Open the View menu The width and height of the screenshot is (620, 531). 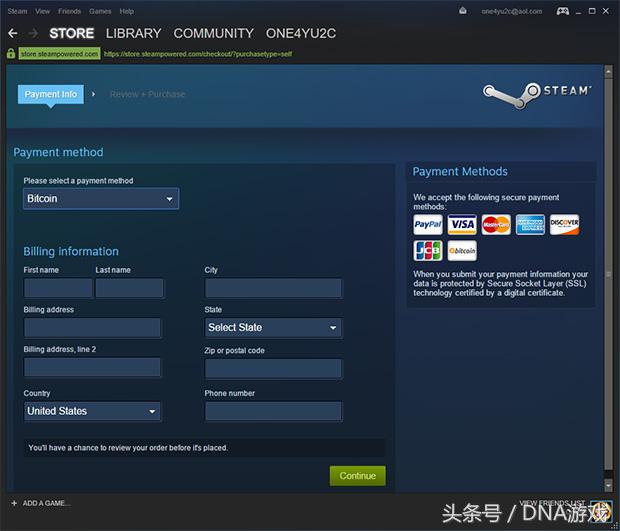(x=42, y=11)
